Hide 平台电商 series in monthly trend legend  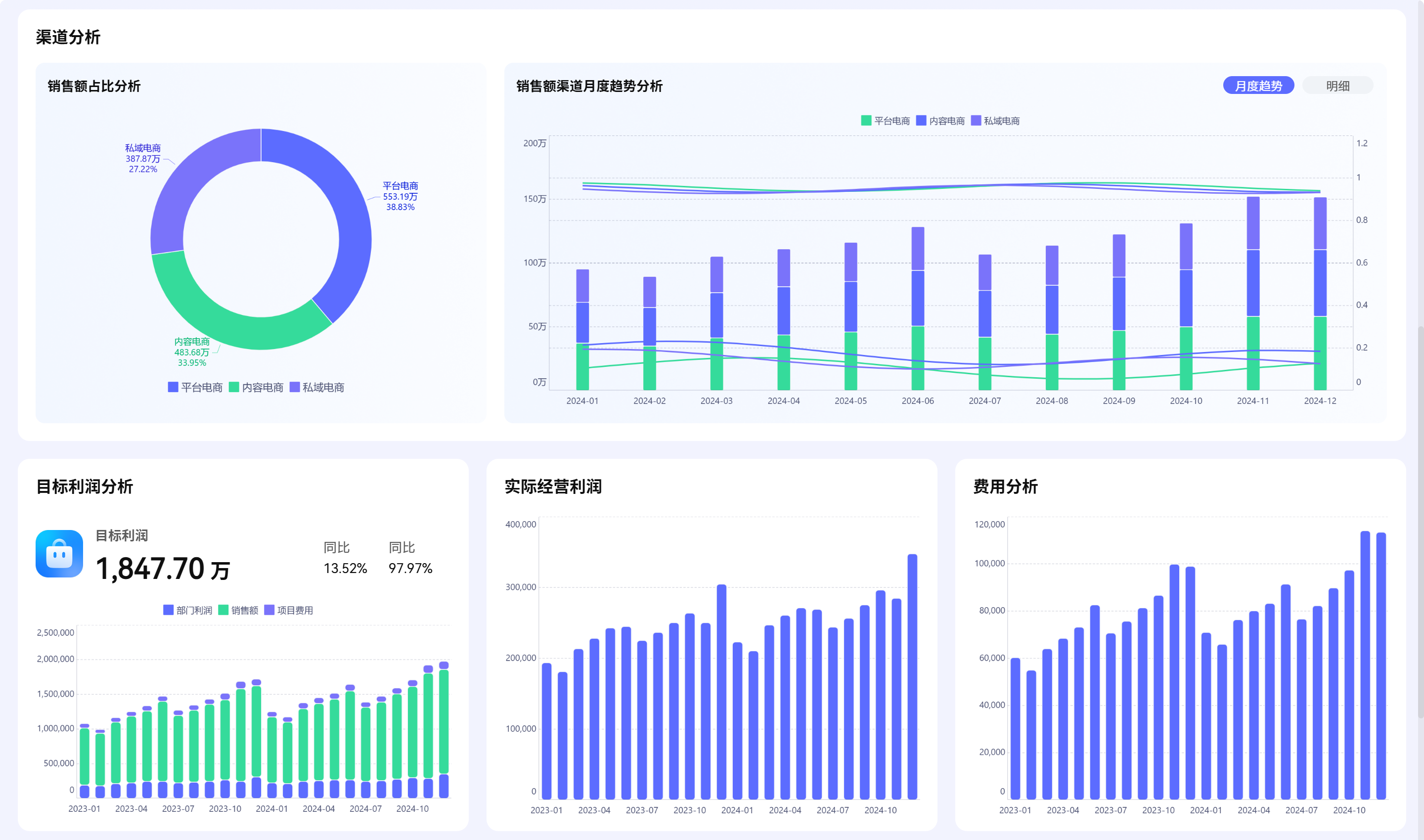[885, 121]
